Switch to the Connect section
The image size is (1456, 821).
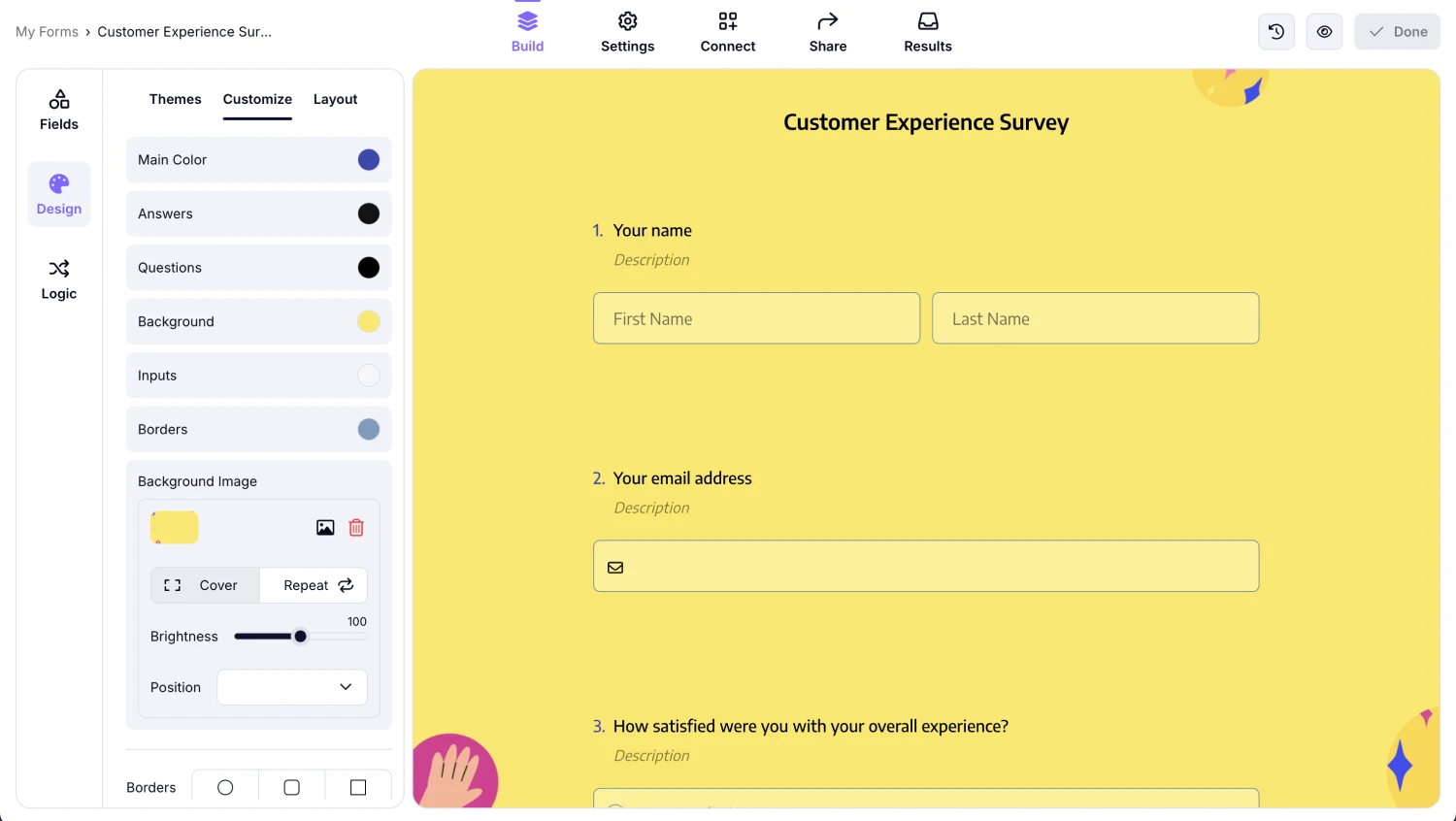(x=727, y=31)
